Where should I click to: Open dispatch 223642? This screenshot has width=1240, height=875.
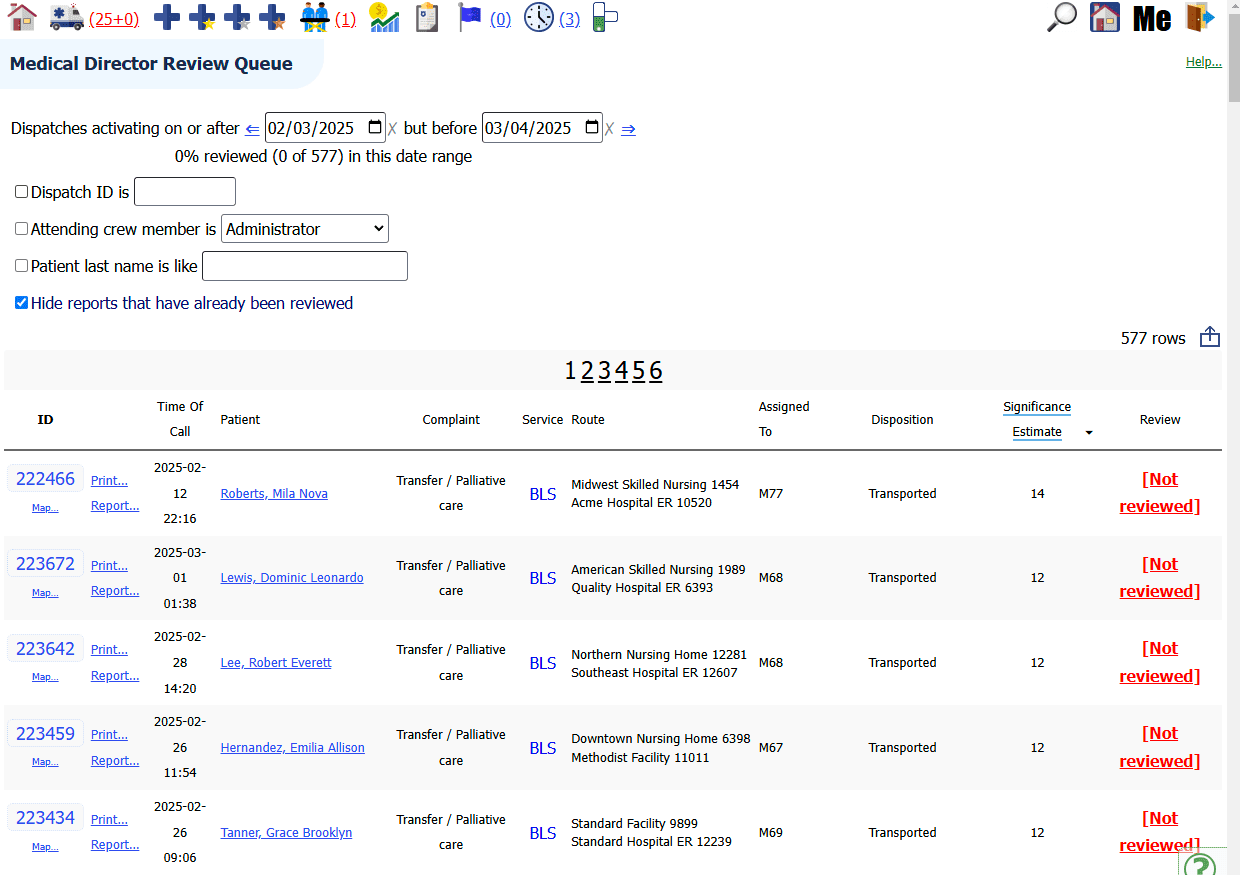point(46,649)
